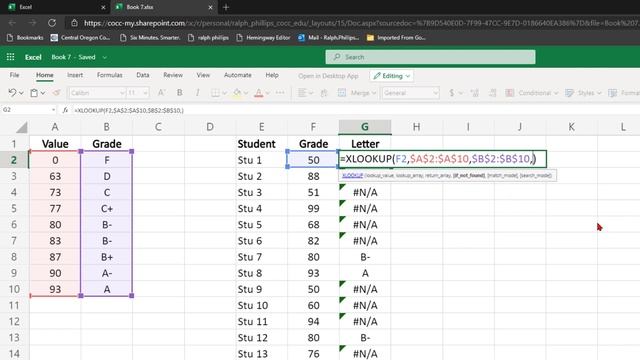Click the Borders icon

(215, 93)
